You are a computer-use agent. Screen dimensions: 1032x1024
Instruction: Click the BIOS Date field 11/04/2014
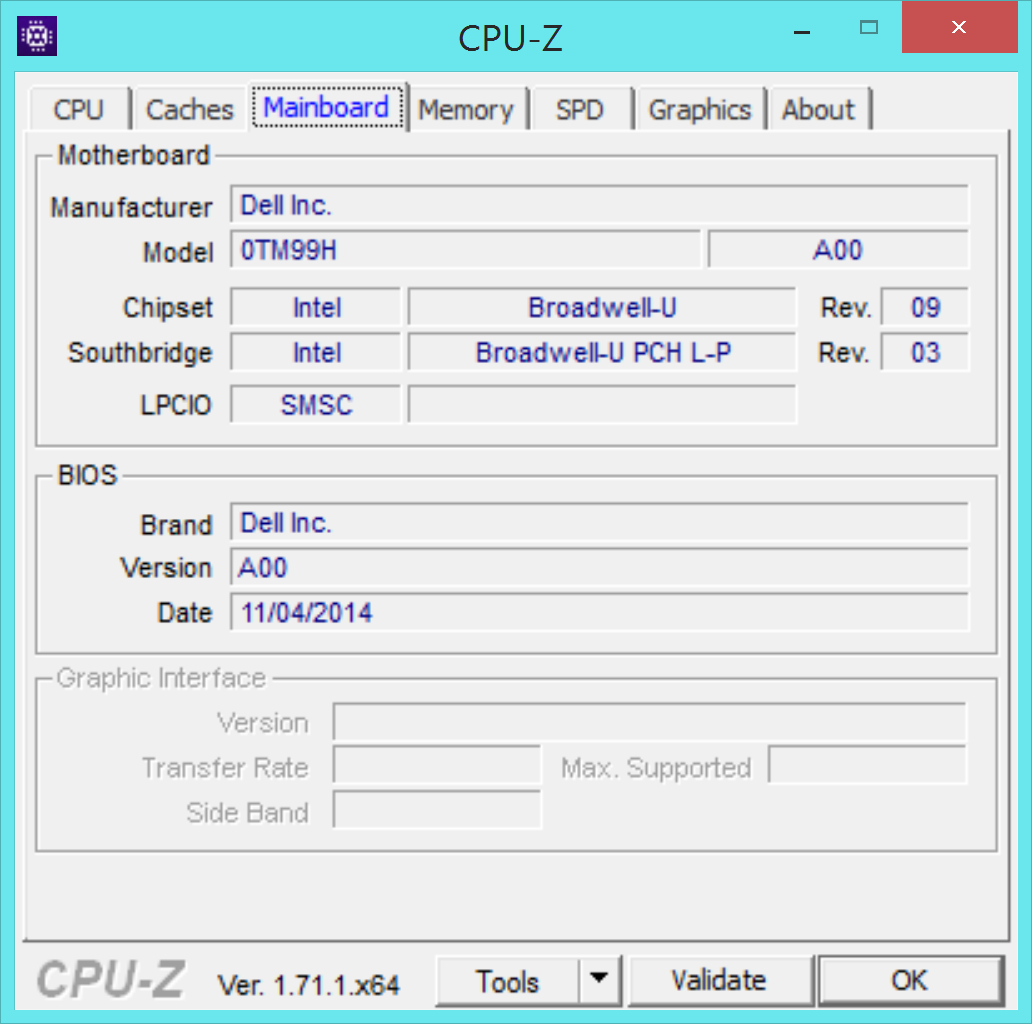(x=599, y=613)
